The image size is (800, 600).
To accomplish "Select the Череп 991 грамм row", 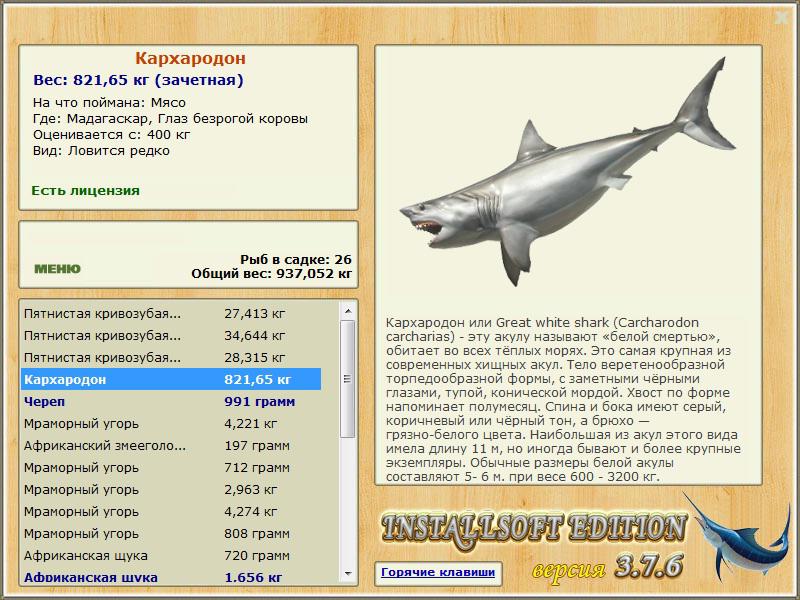I will pos(171,402).
